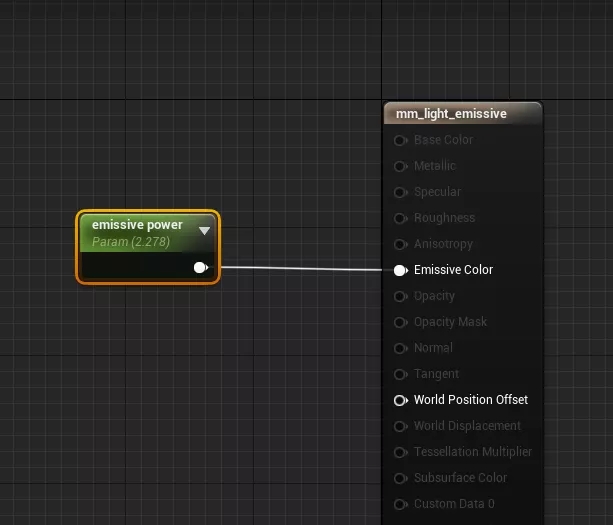613x525 pixels.
Task: Click the Anisotropy input pin
Action: point(400,244)
